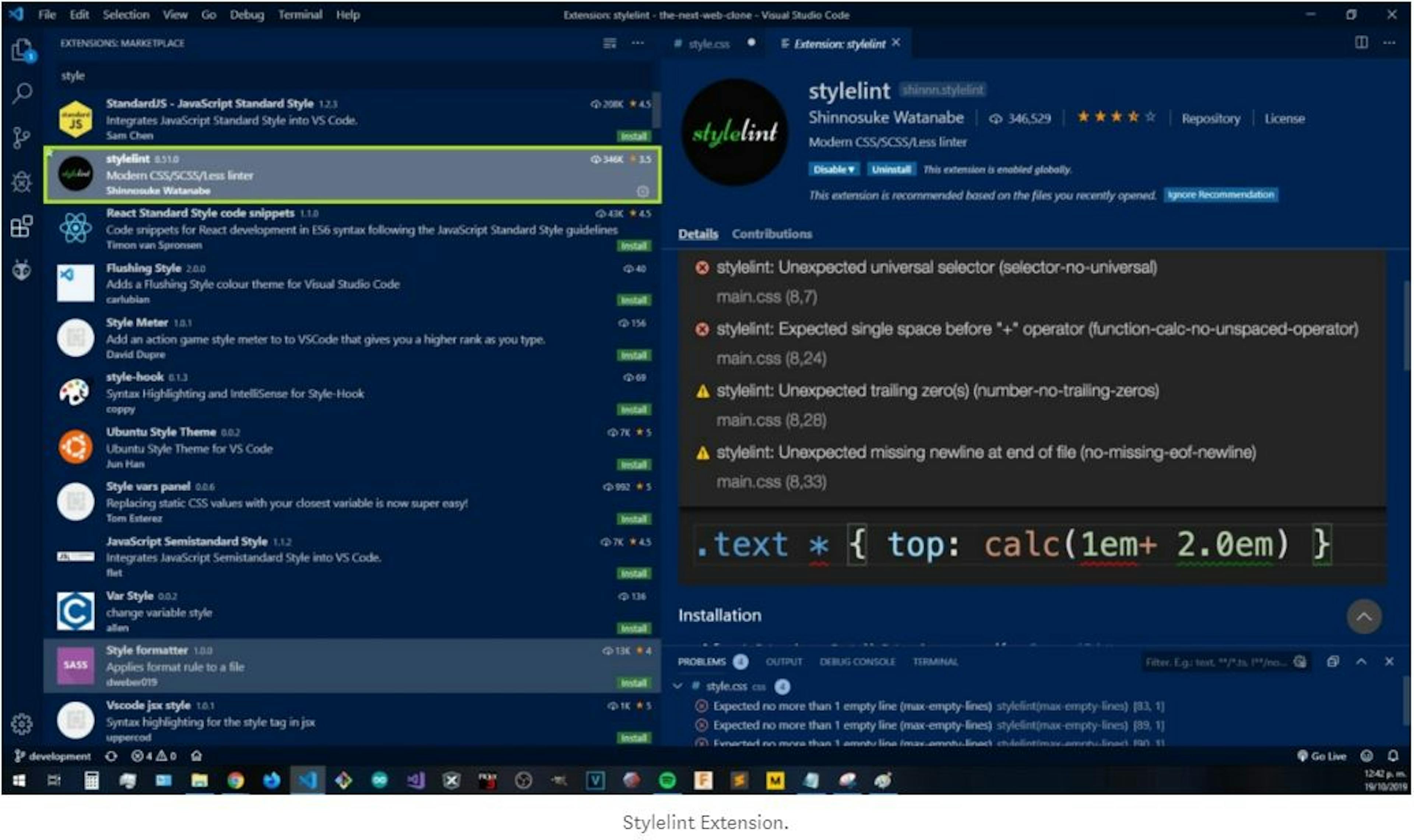Image resolution: width=1414 pixels, height=840 pixels.
Task: Collapse the style.css problems group
Action: pyautogui.click(x=678, y=686)
